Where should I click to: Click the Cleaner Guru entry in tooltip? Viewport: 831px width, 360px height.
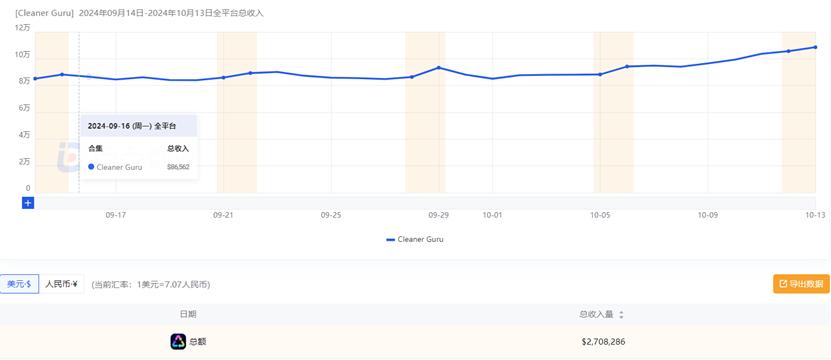[x=115, y=167]
